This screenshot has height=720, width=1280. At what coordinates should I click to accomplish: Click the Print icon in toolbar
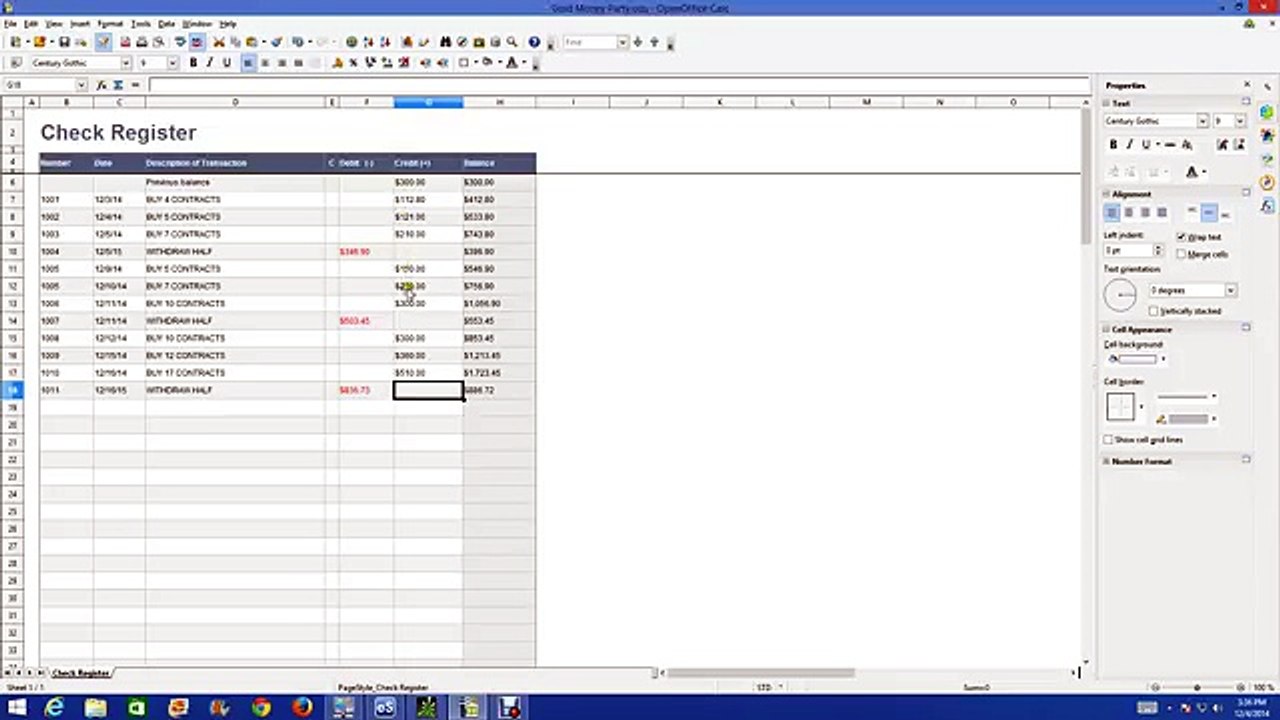click(141, 42)
